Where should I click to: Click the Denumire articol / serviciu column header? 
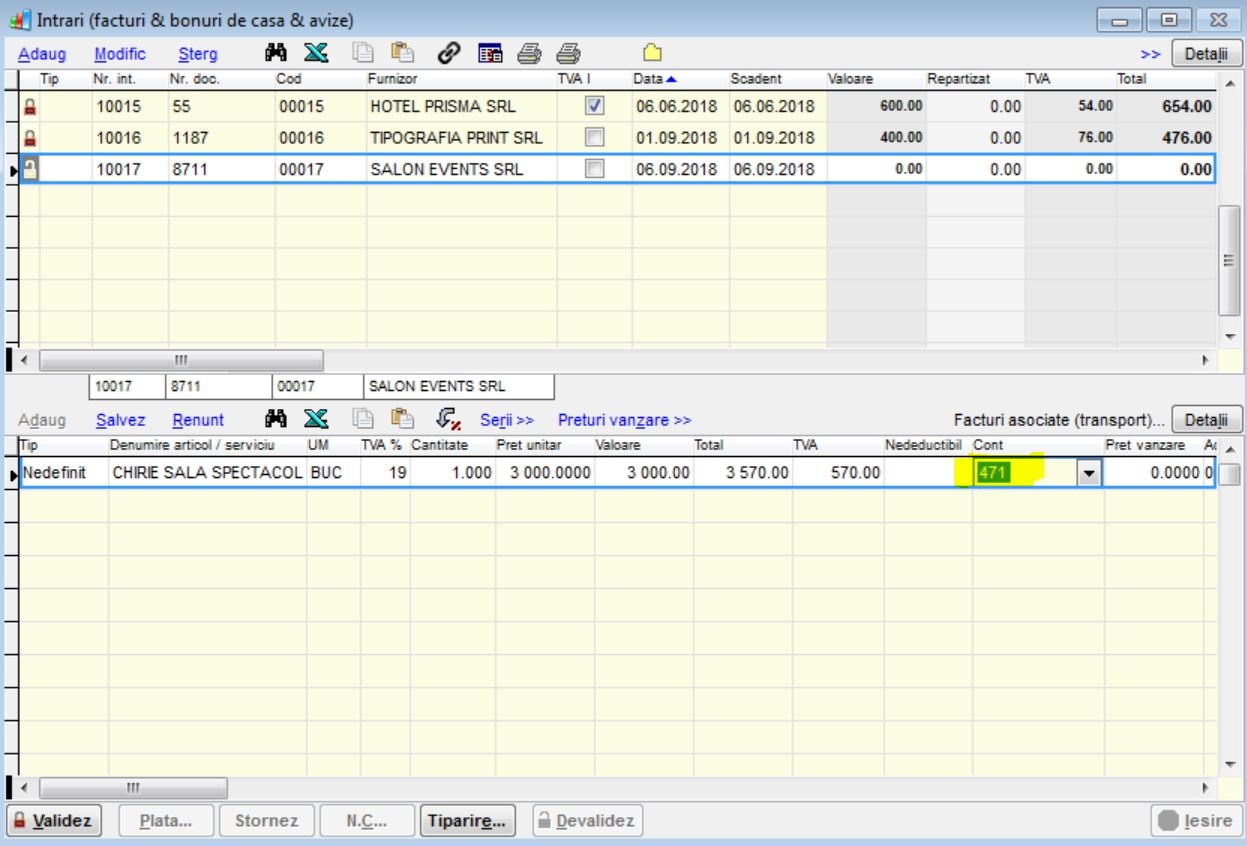pyautogui.click(x=206, y=443)
